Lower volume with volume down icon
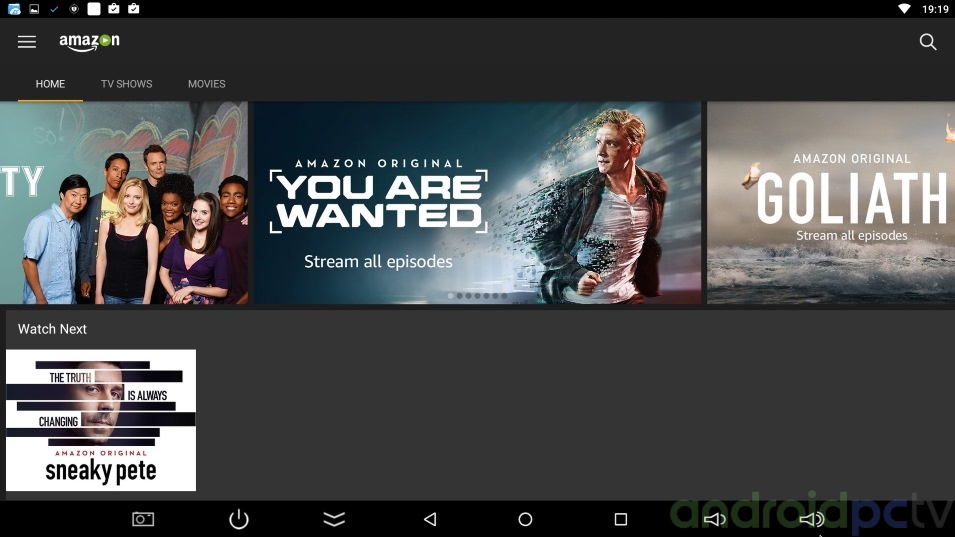Viewport: 955px width, 537px height. [714, 519]
